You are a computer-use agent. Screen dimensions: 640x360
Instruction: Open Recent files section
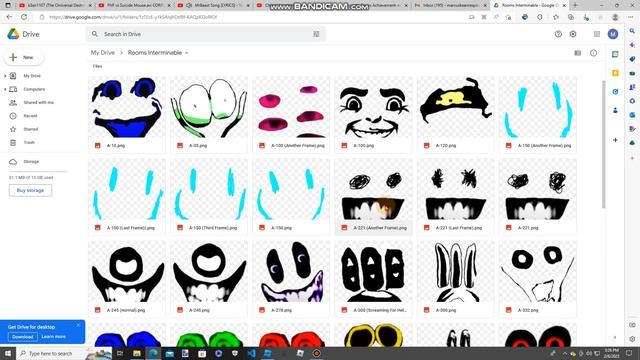[30, 116]
